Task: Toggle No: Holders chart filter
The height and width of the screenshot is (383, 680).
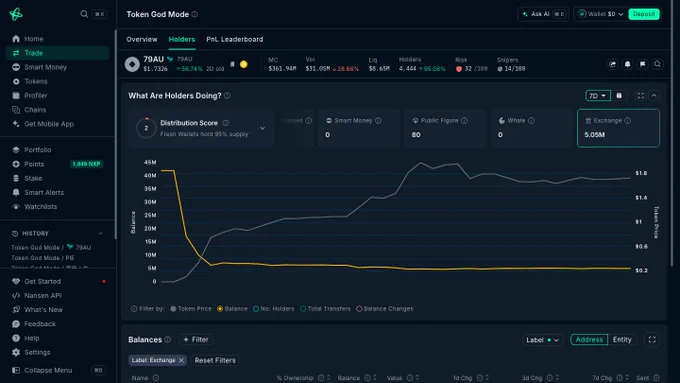Action: click(274, 309)
